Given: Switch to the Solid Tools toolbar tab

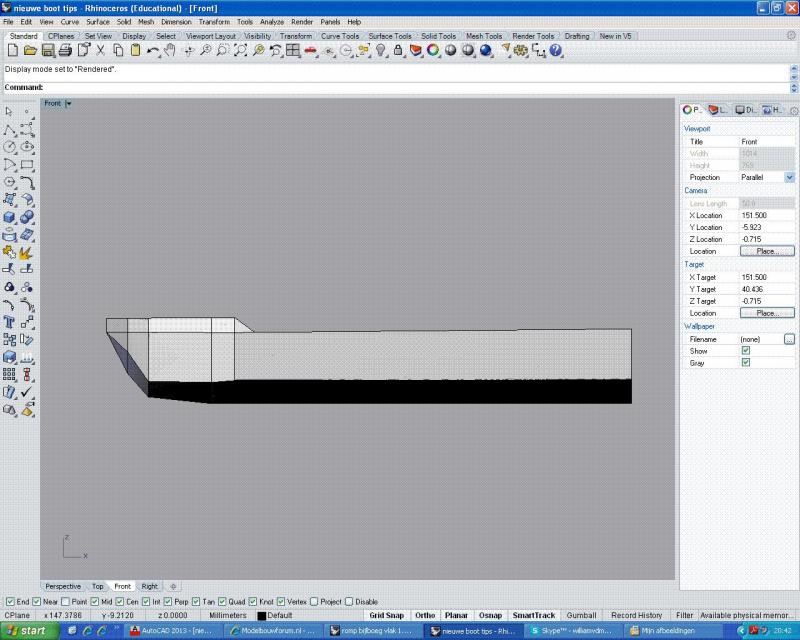Looking at the screenshot, I should pyautogui.click(x=438, y=36).
